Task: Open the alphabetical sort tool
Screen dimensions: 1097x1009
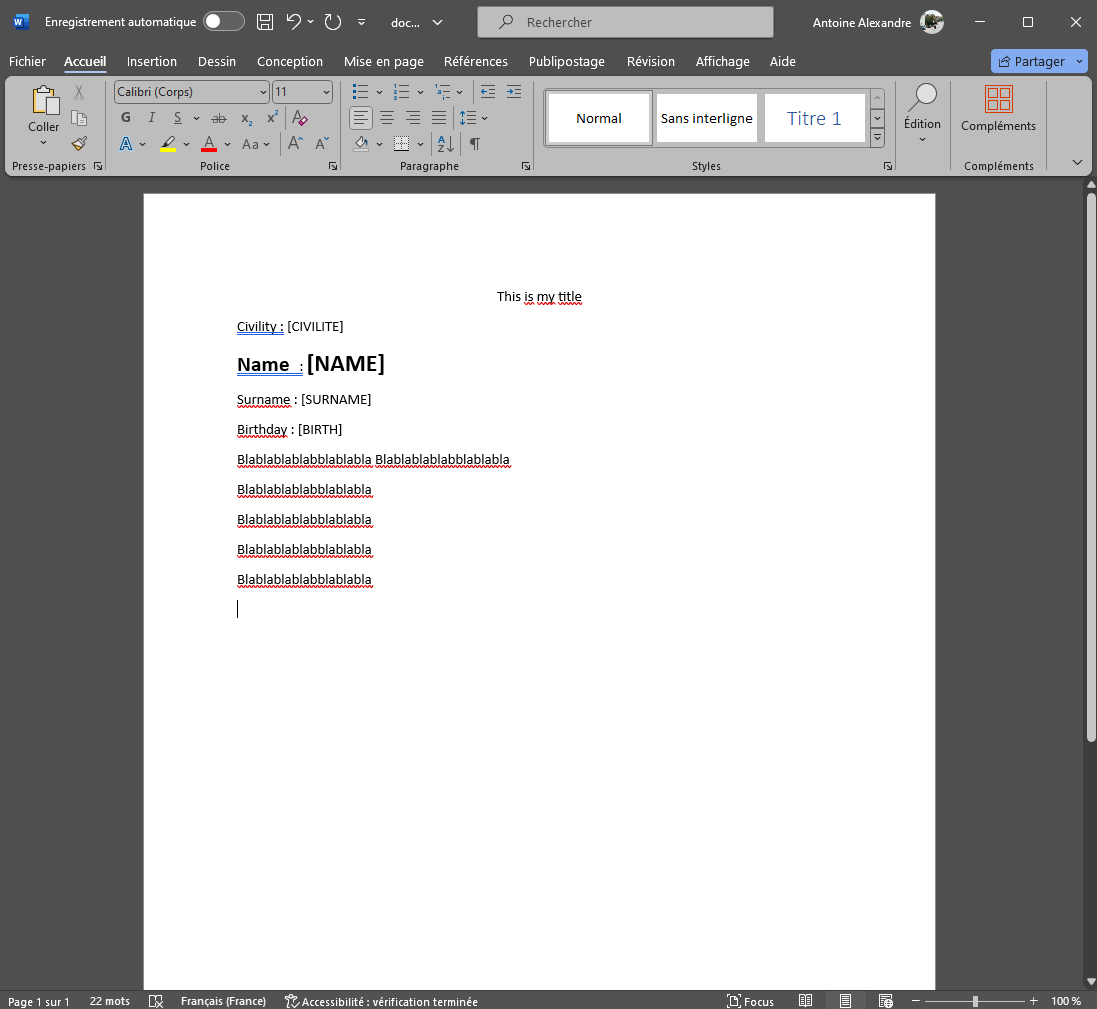Action: (x=443, y=143)
